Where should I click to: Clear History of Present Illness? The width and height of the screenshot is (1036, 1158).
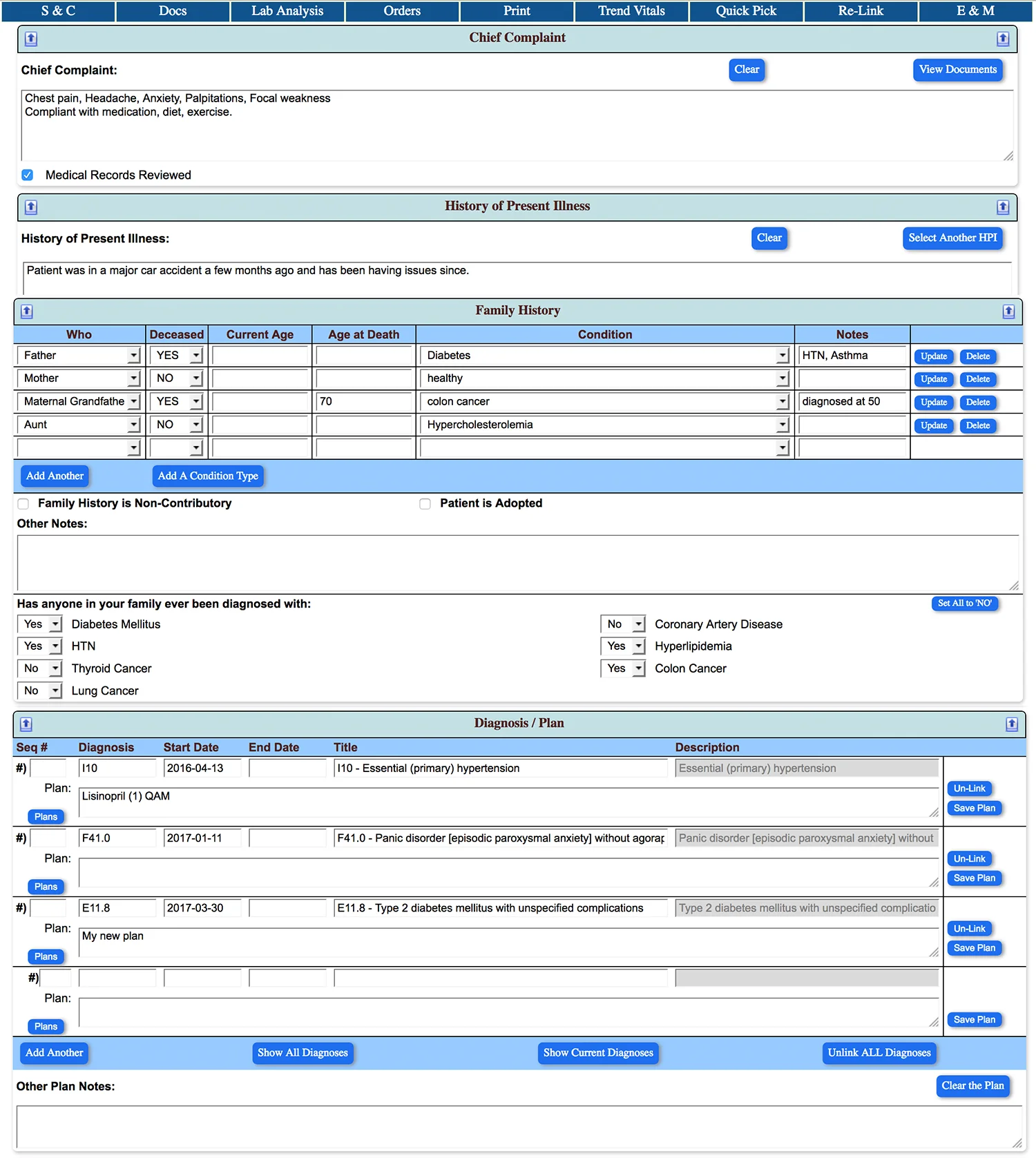click(x=769, y=238)
